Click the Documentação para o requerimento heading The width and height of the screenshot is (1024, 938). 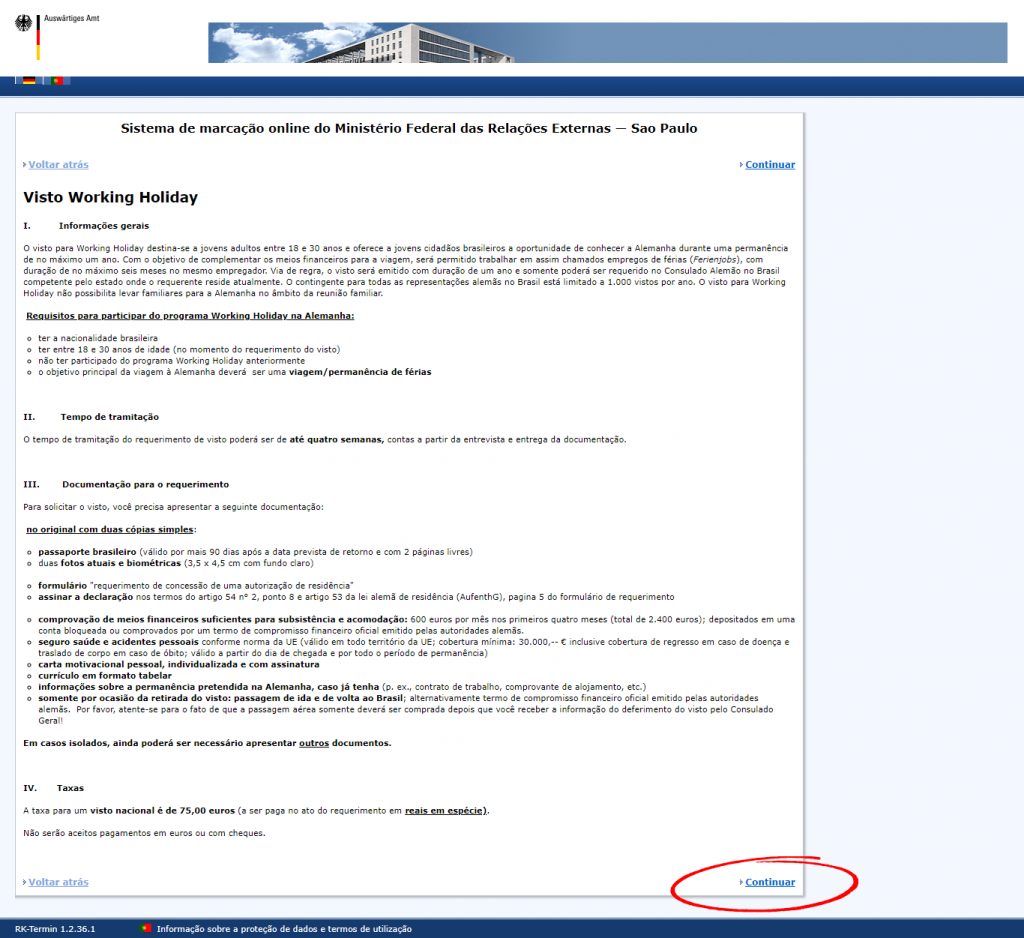tap(145, 484)
